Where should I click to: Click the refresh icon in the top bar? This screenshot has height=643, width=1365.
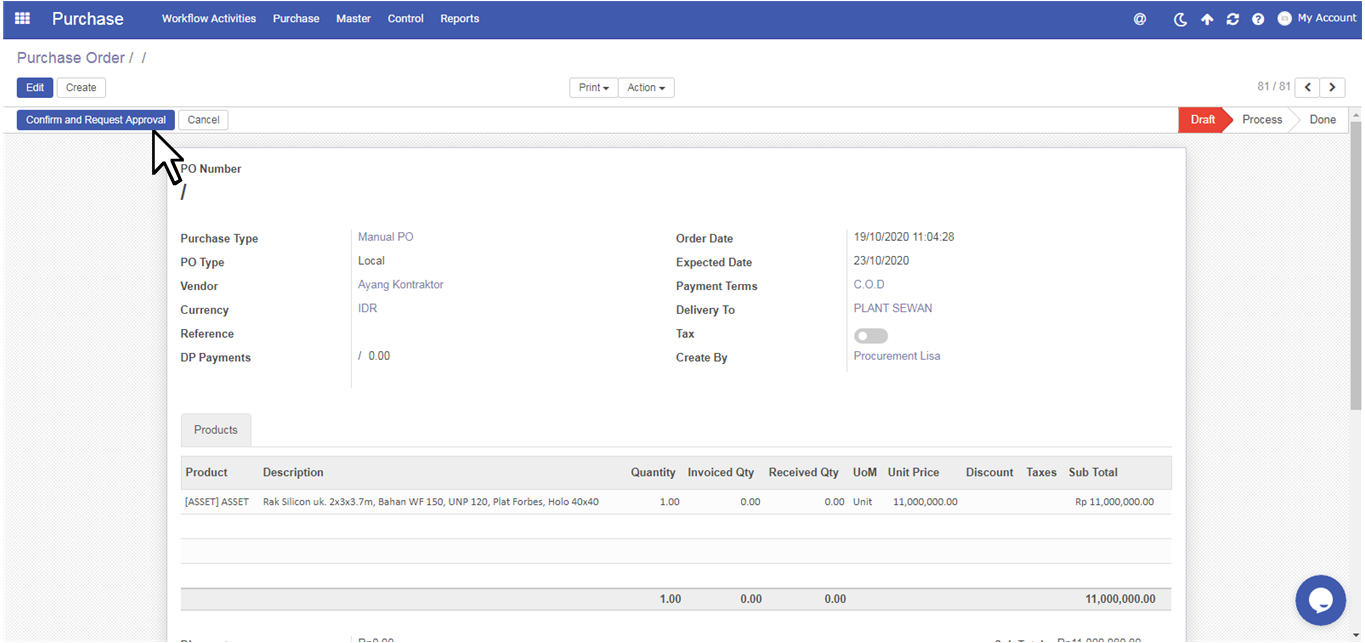tap(1232, 19)
